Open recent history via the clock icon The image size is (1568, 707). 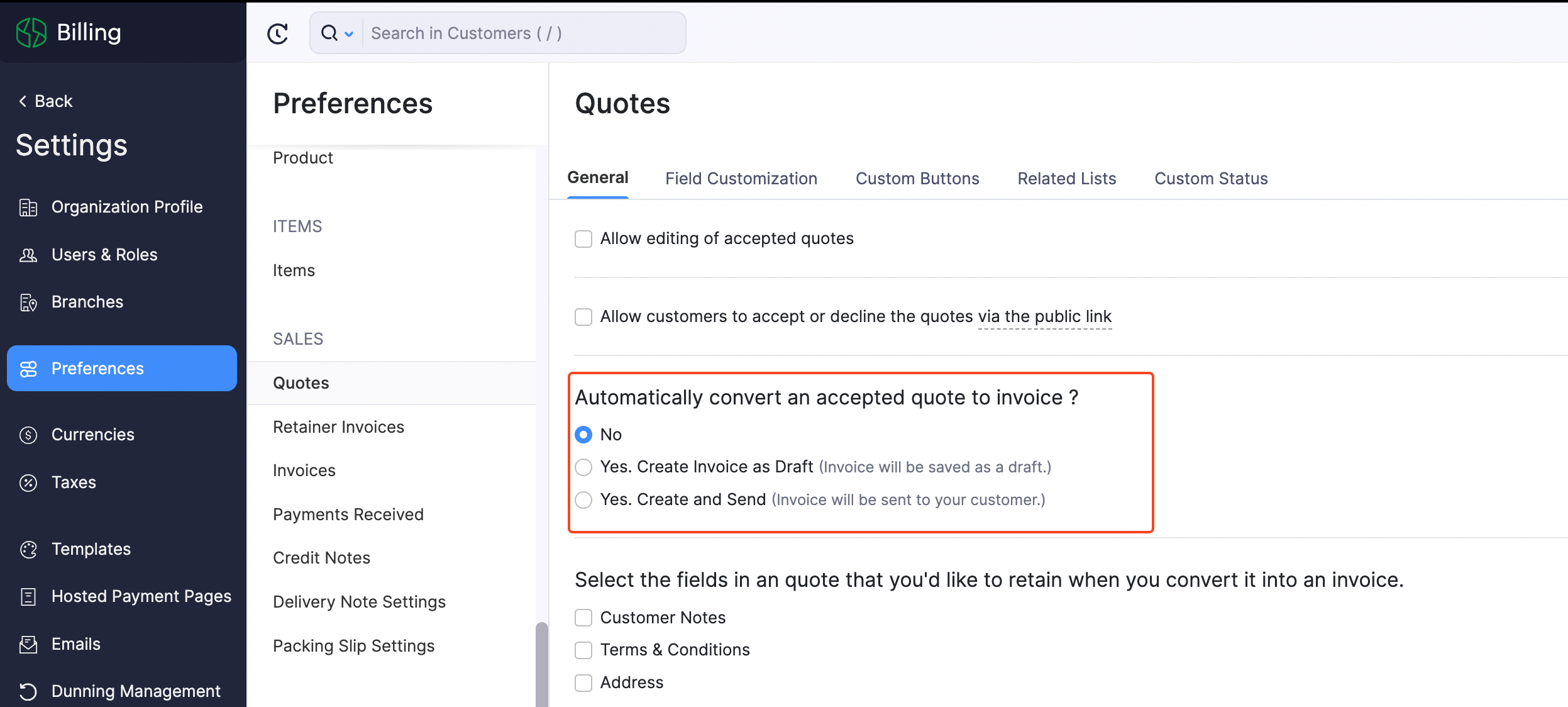point(279,33)
